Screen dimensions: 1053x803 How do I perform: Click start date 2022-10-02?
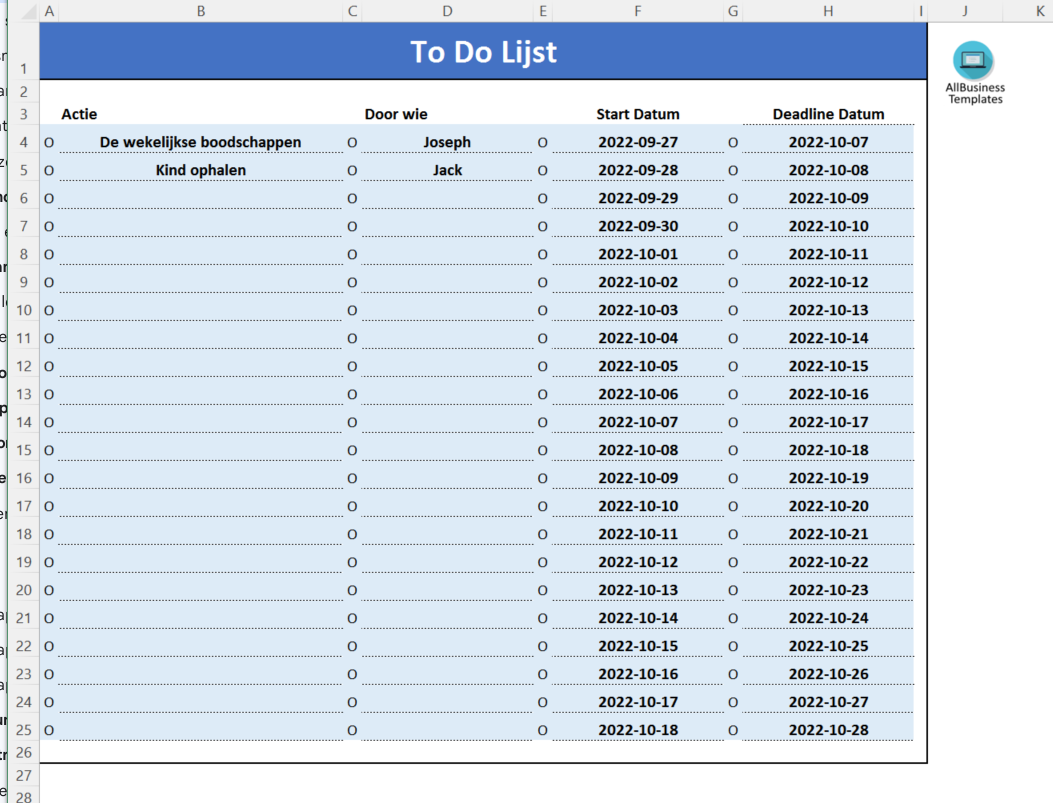pyautogui.click(x=637, y=282)
